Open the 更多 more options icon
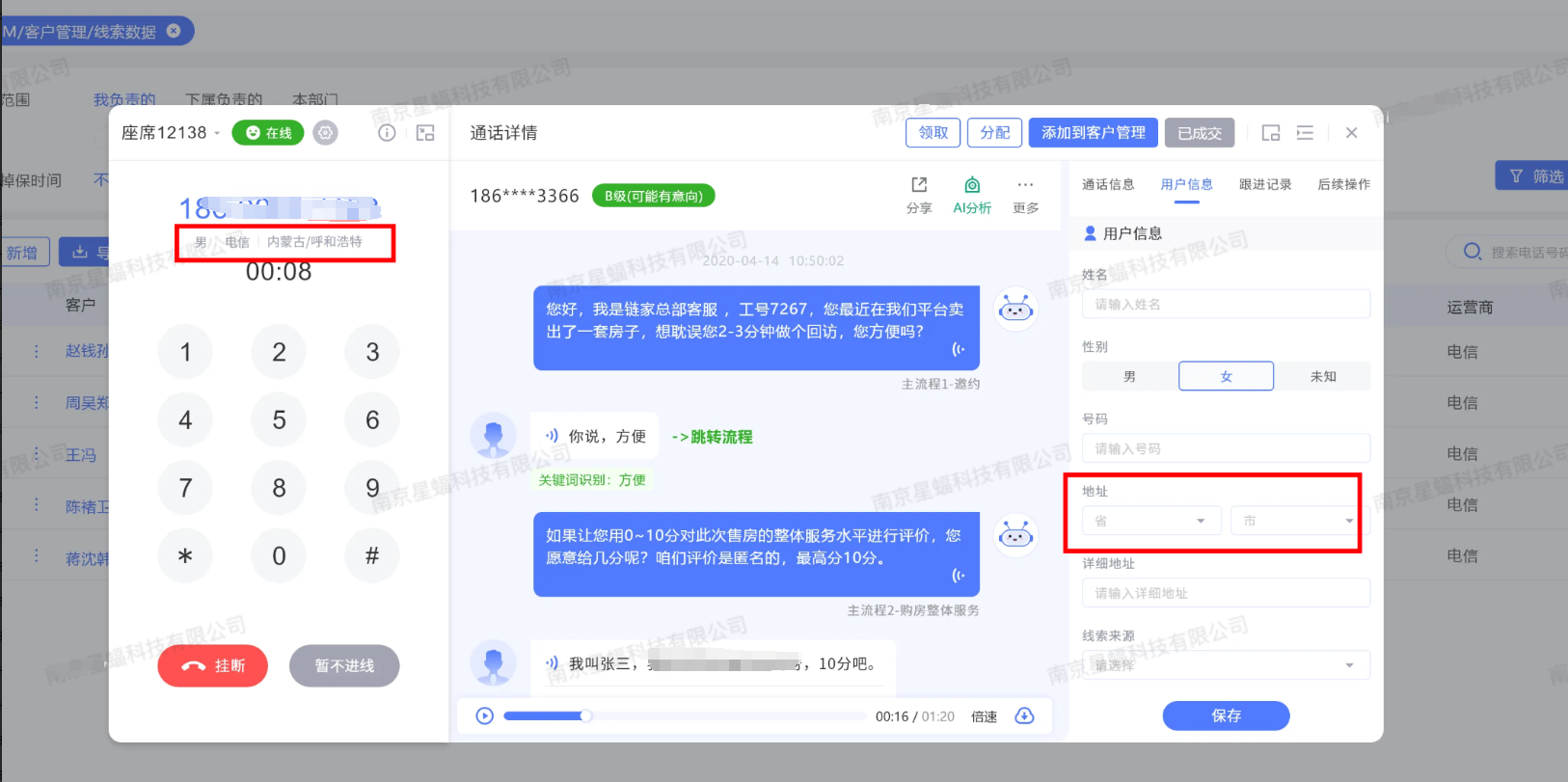This screenshot has width=1568, height=782. click(x=1025, y=185)
